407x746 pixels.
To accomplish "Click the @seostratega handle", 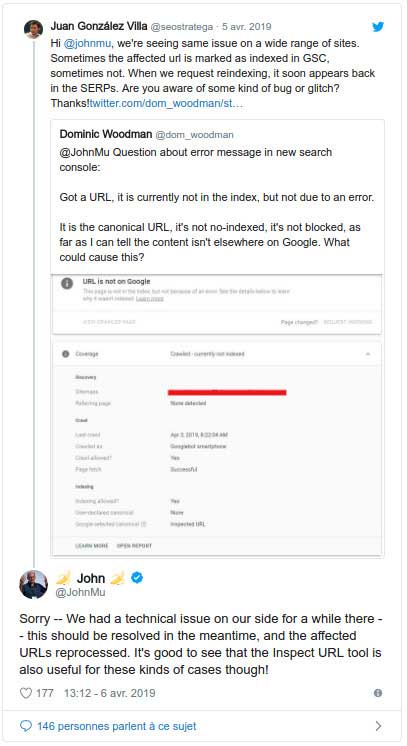I will [x=182, y=27].
